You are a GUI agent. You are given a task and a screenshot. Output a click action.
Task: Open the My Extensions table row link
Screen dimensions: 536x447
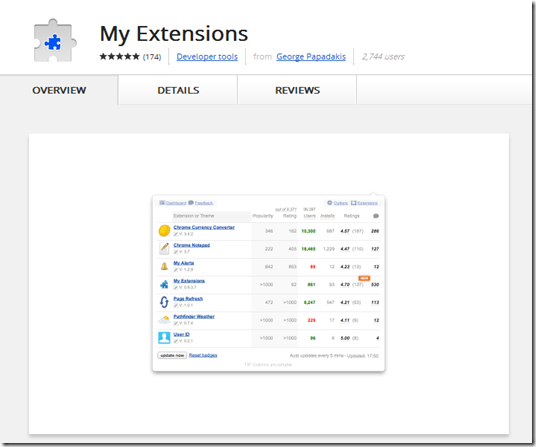(x=189, y=281)
